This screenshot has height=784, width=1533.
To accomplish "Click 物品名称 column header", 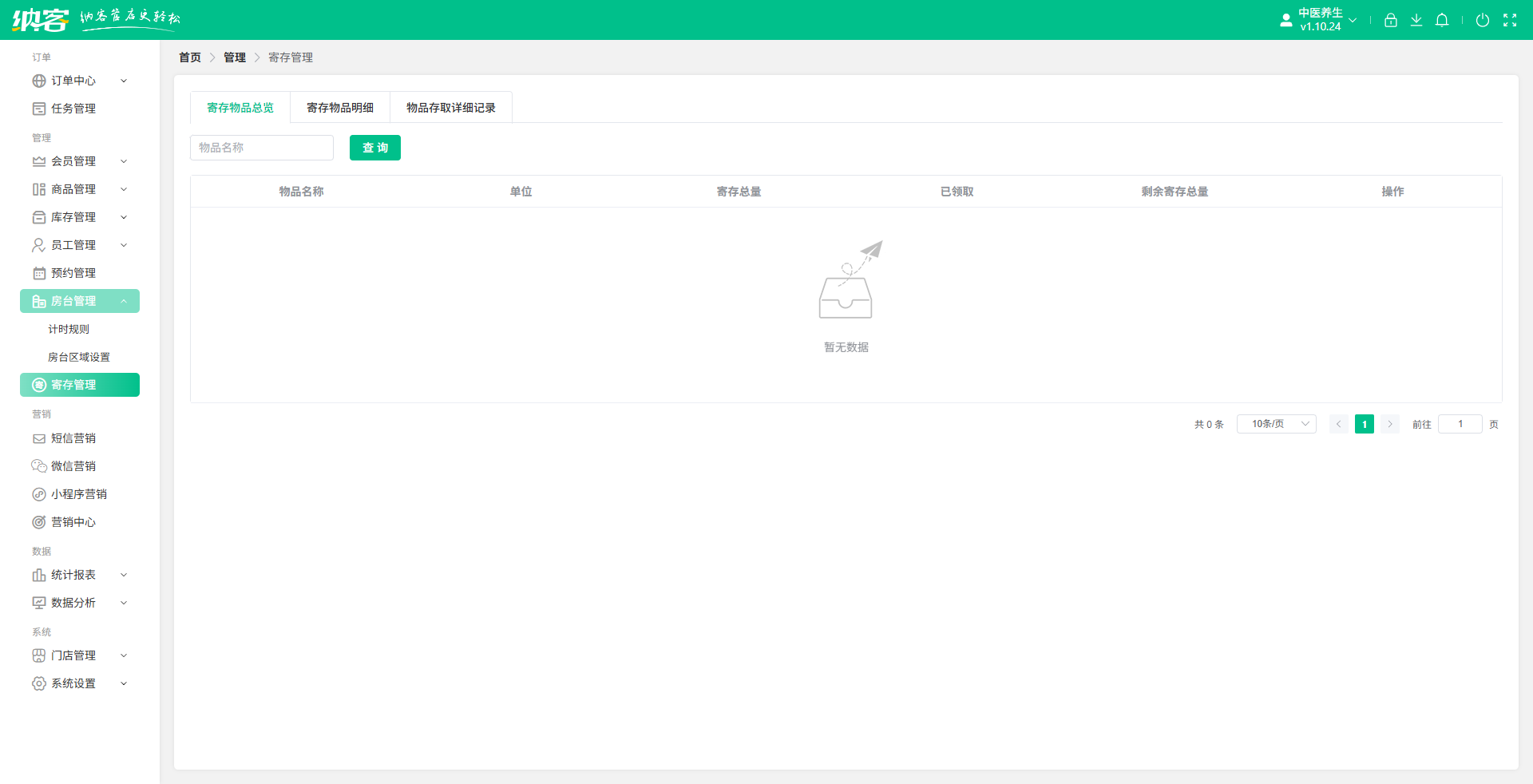I will tap(301, 192).
